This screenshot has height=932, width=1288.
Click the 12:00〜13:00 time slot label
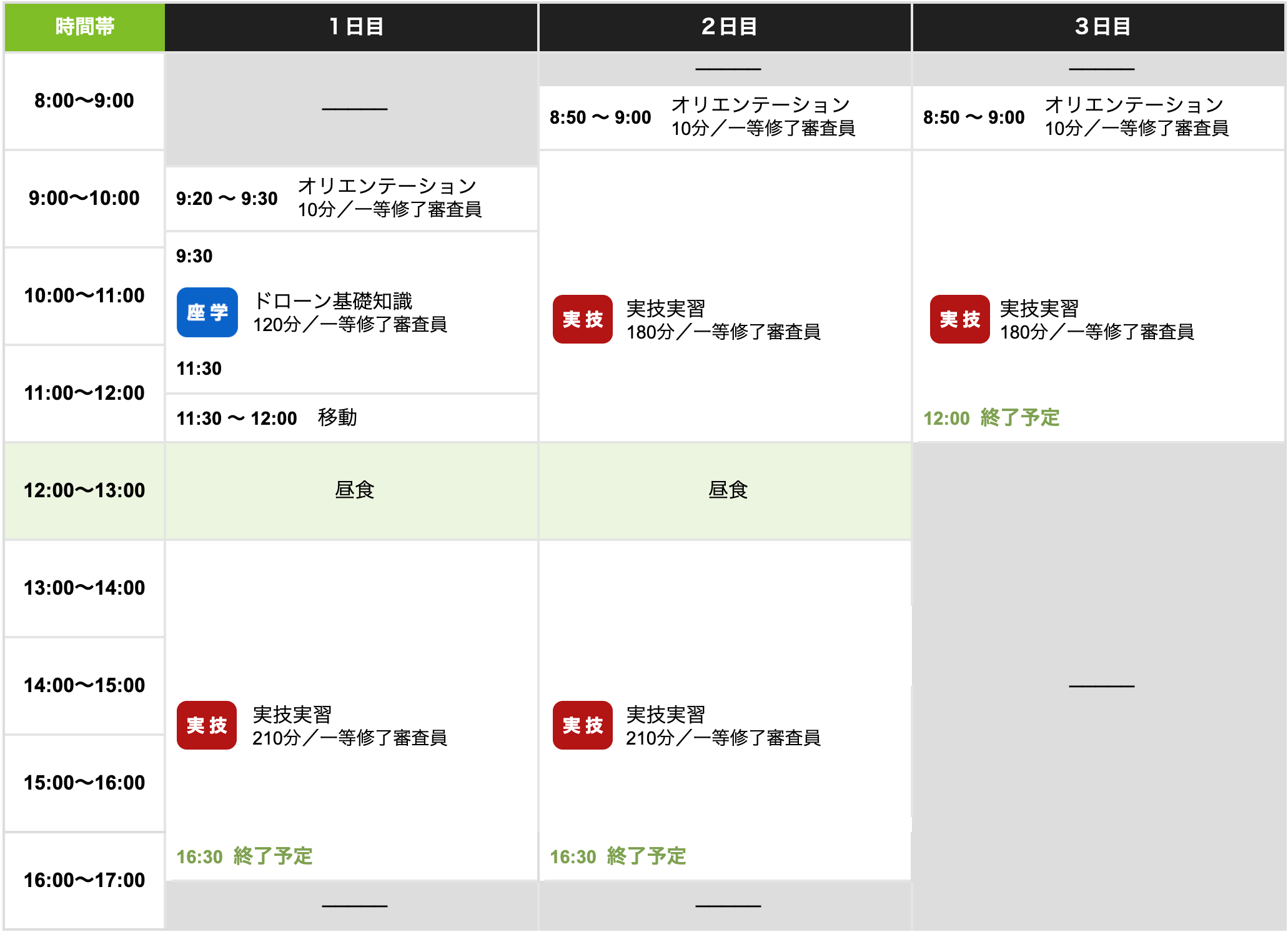84,490
